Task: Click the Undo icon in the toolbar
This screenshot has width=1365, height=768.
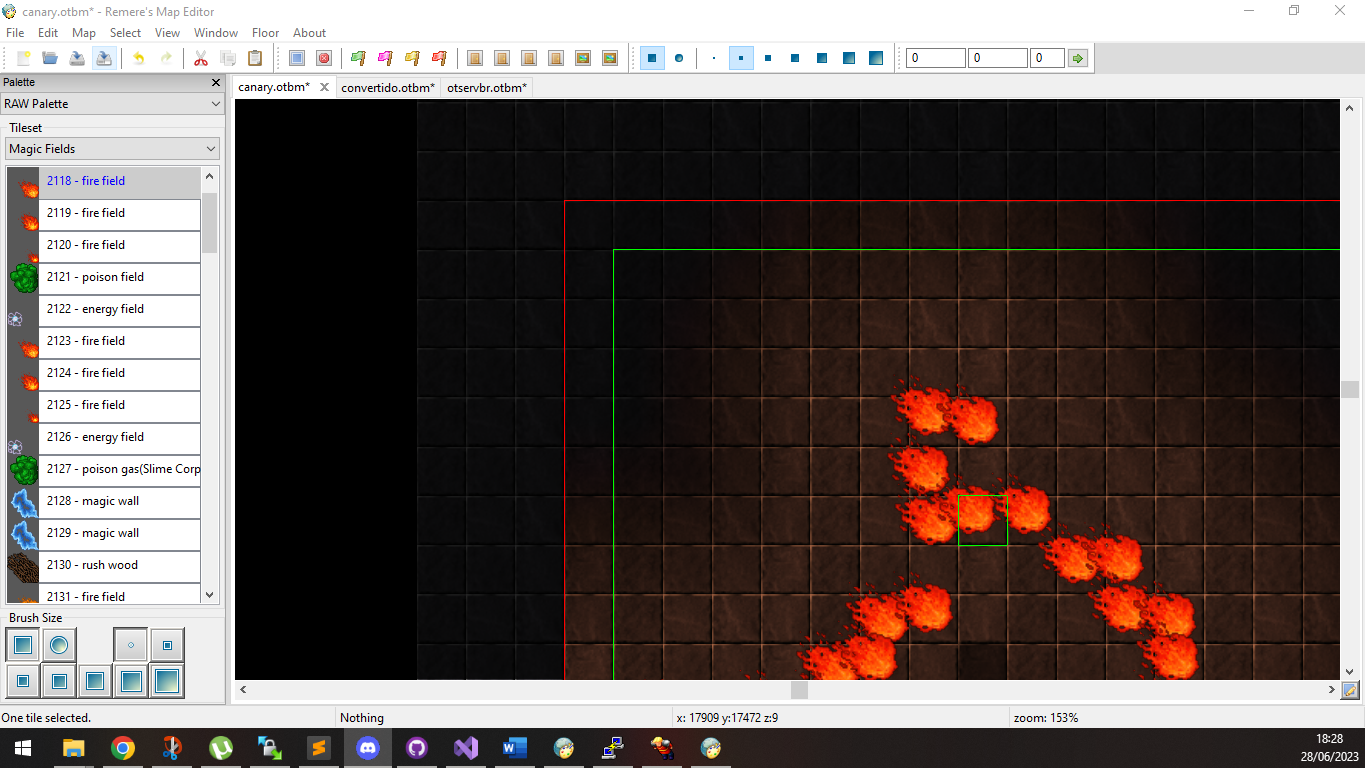Action: click(138, 58)
